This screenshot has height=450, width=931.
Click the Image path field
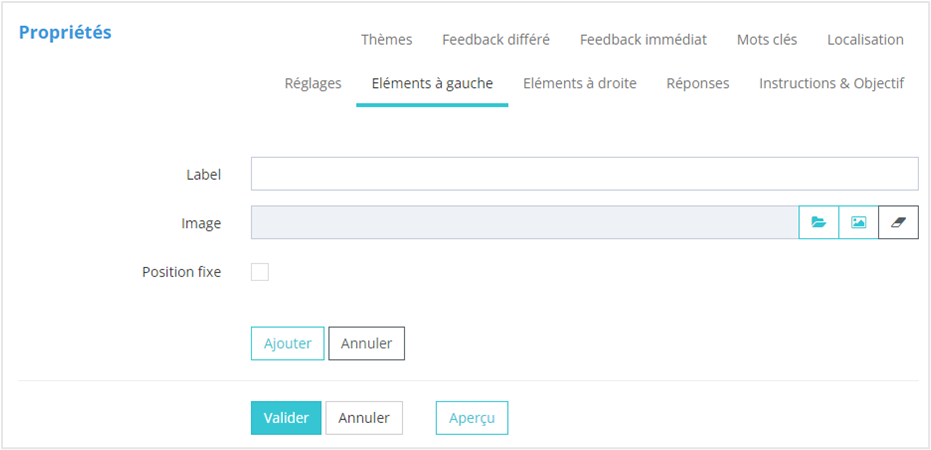click(524, 223)
